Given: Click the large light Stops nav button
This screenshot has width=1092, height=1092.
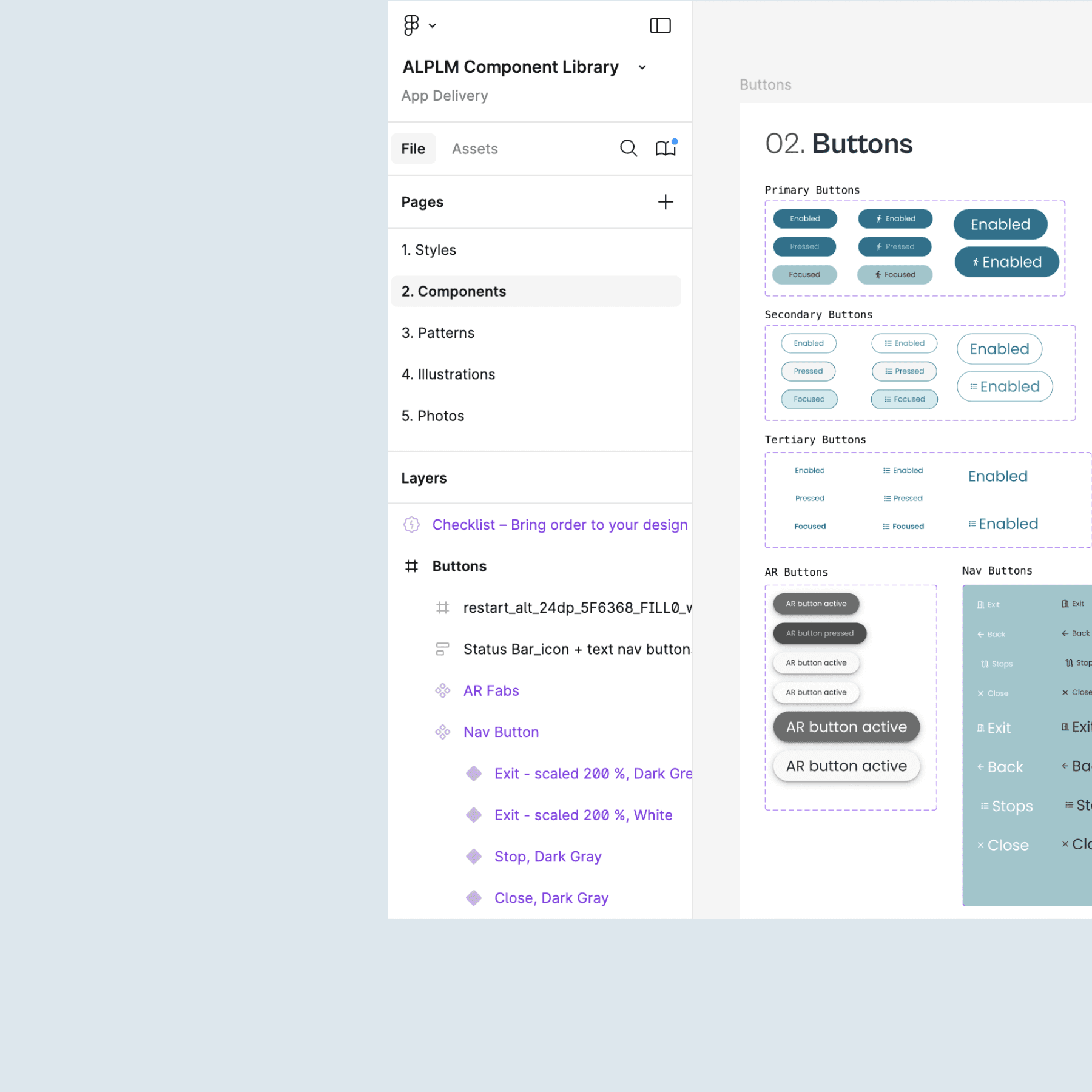Looking at the screenshot, I should 1006,806.
